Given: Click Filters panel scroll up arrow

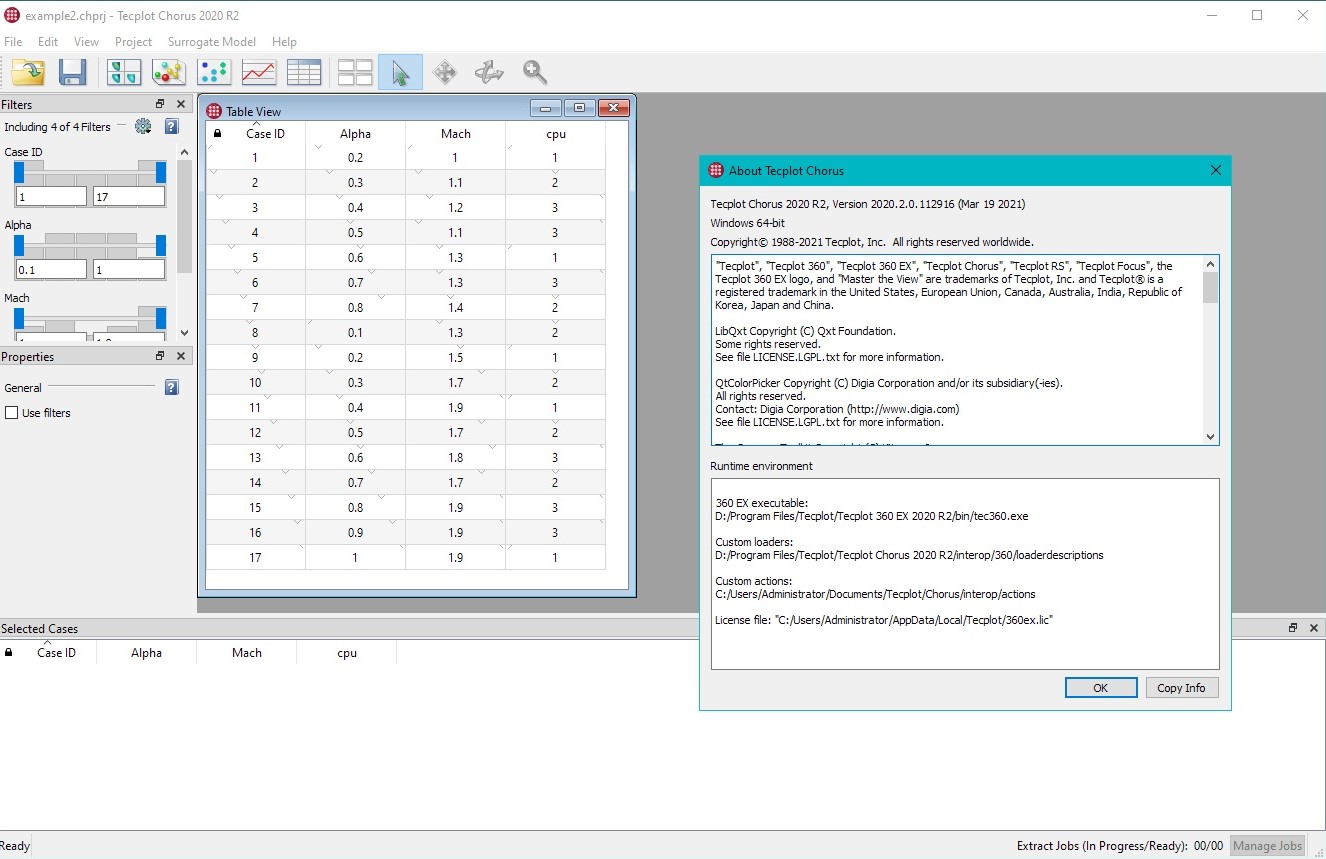Looking at the screenshot, I should [x=184, y=152].
